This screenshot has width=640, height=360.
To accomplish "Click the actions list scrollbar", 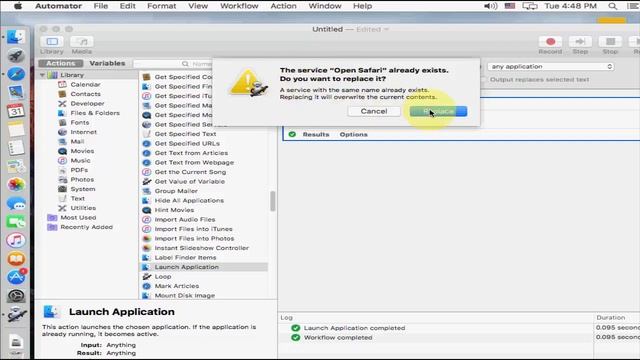I will pyautogui.click(x=273, y=201).
